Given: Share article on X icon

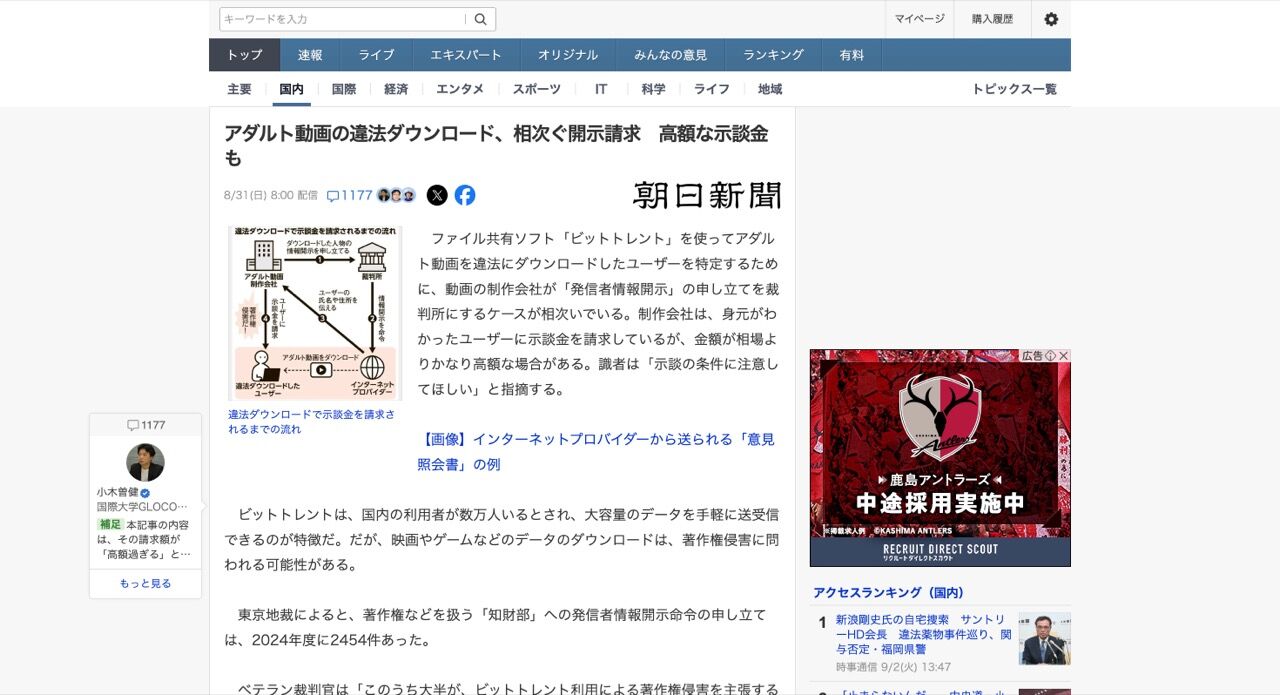Looking at the screenshot, I should [x=437, y=195].
